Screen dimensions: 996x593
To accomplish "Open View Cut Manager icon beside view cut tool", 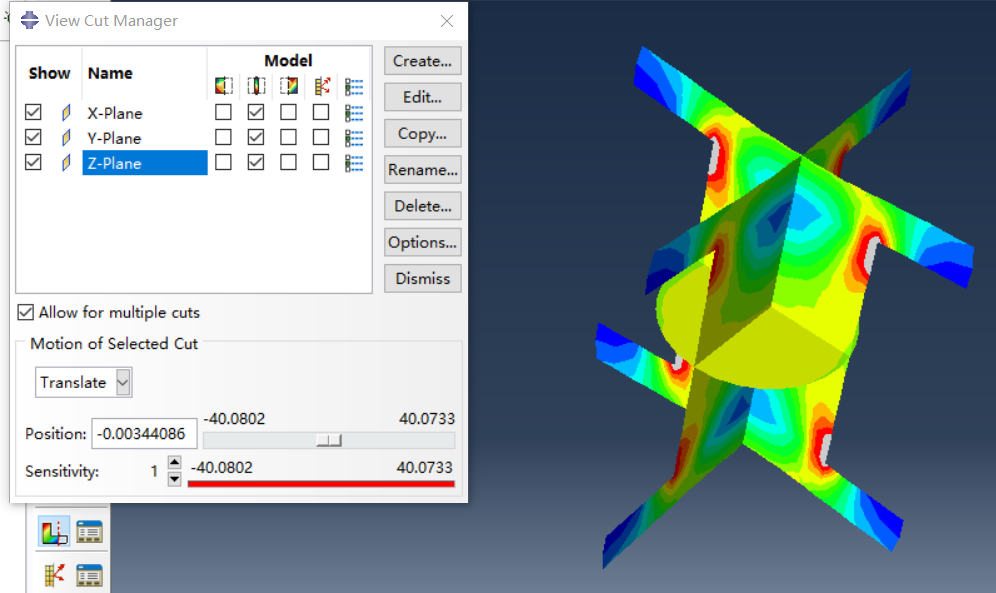I will (x=90, y=532).
